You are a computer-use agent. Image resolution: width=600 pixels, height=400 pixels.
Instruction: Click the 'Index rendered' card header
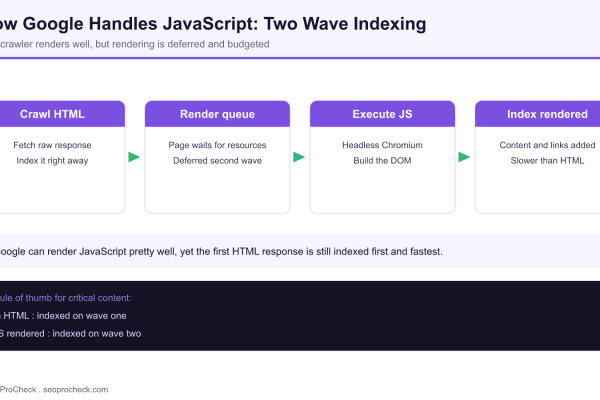538,114
